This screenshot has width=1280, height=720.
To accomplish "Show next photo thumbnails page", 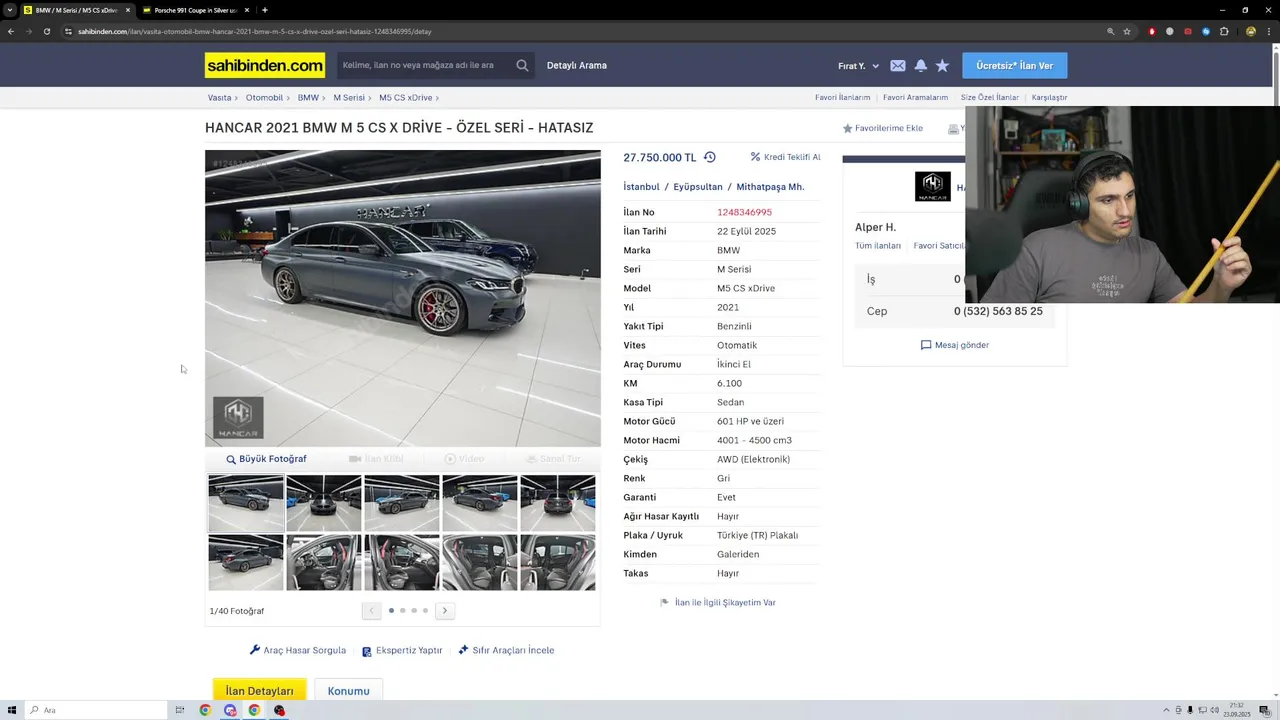I will pyautogui.click(x=445, y=610).
